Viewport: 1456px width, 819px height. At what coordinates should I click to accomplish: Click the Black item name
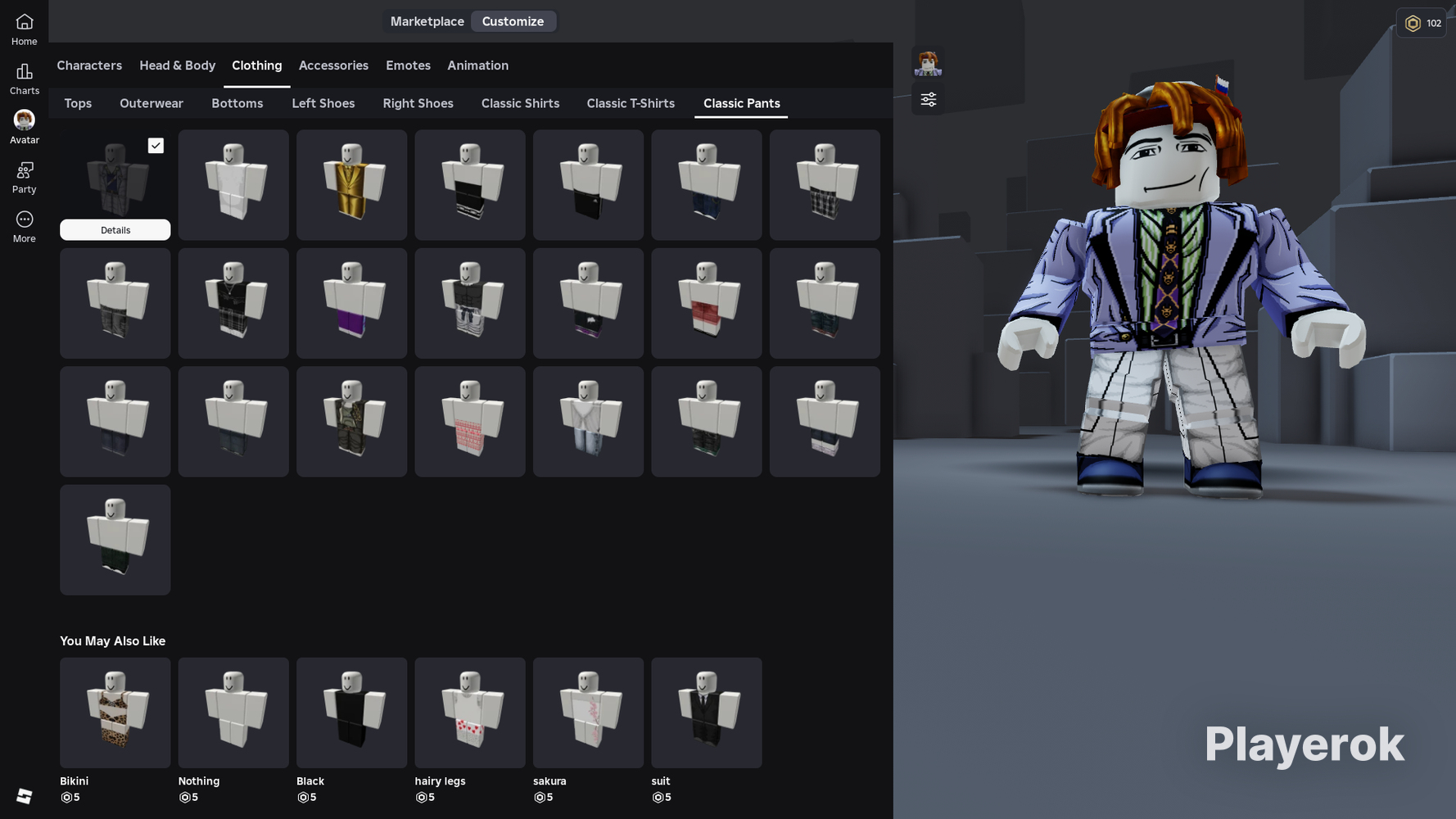(310, 781)
